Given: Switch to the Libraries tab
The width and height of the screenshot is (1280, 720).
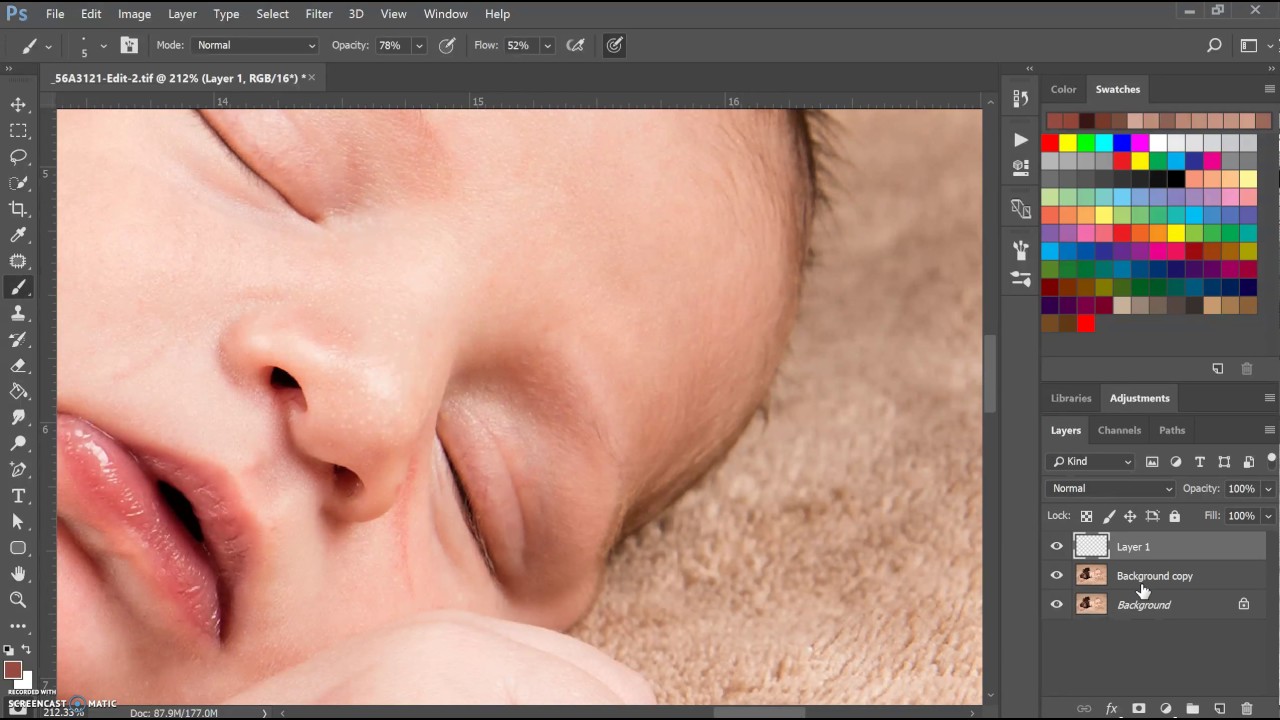Looking at the screenshot, I should 1071,398.
